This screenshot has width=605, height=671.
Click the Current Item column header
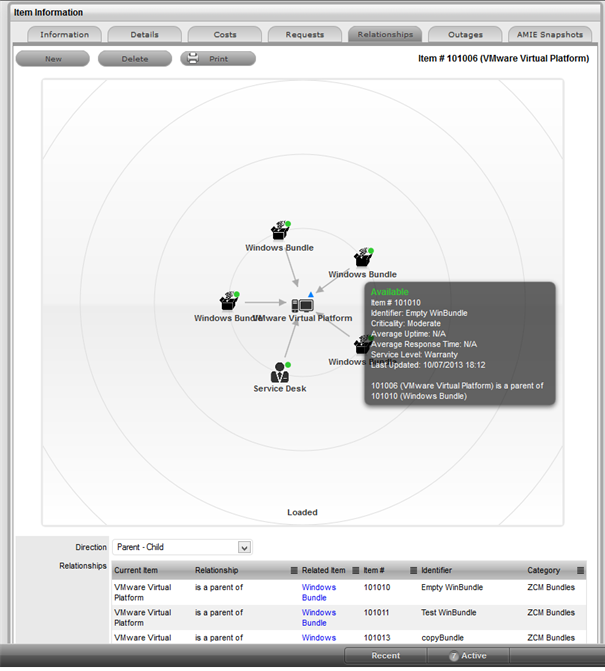tap(136, 570)
